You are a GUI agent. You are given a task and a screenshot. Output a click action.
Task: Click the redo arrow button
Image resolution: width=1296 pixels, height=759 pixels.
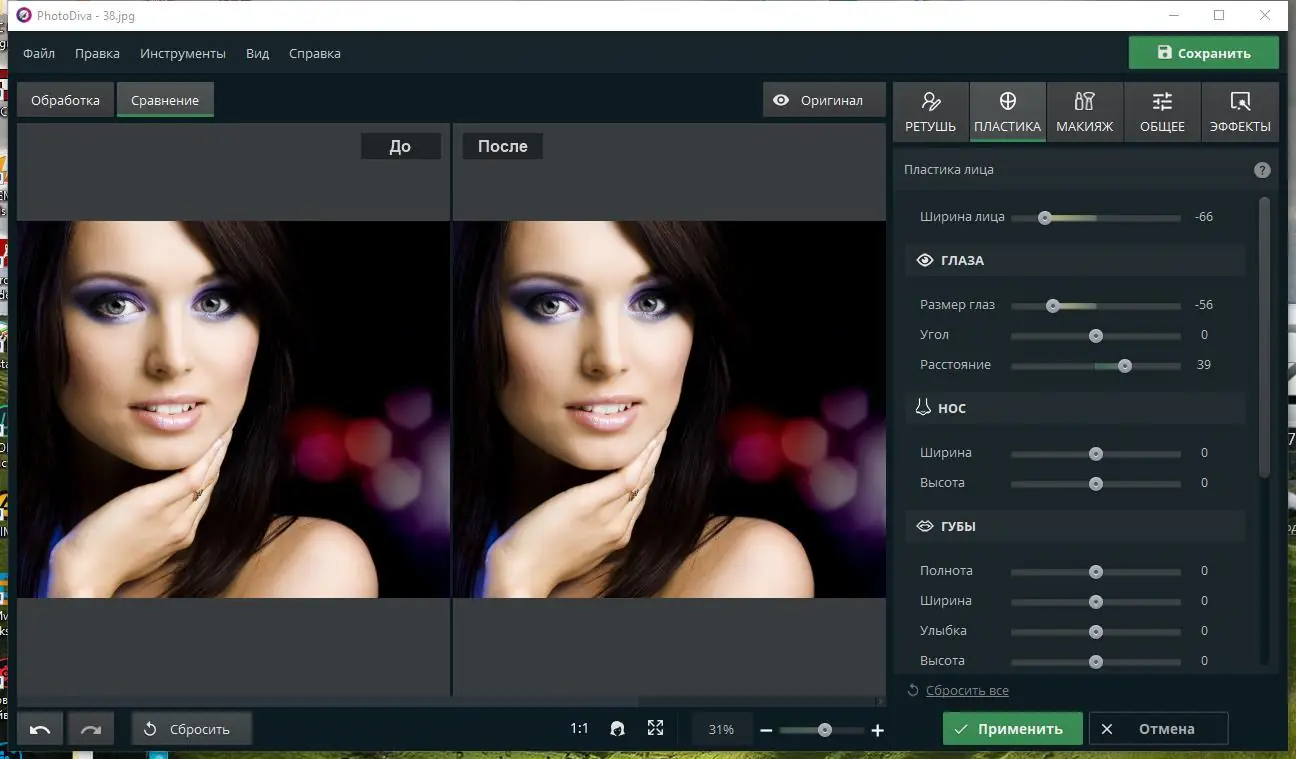[x=91, y=729]
